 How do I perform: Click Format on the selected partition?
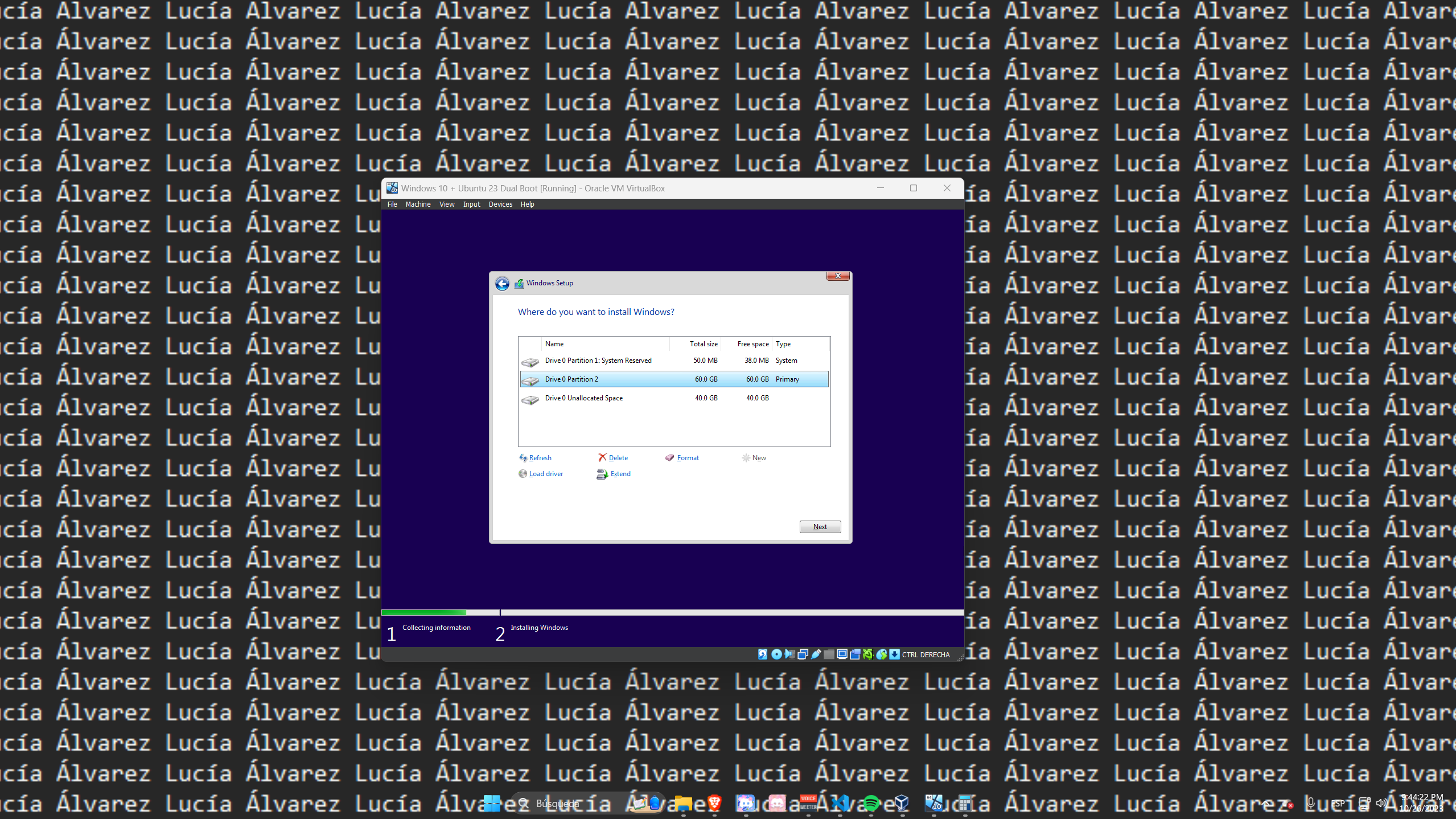pos(688,457)
